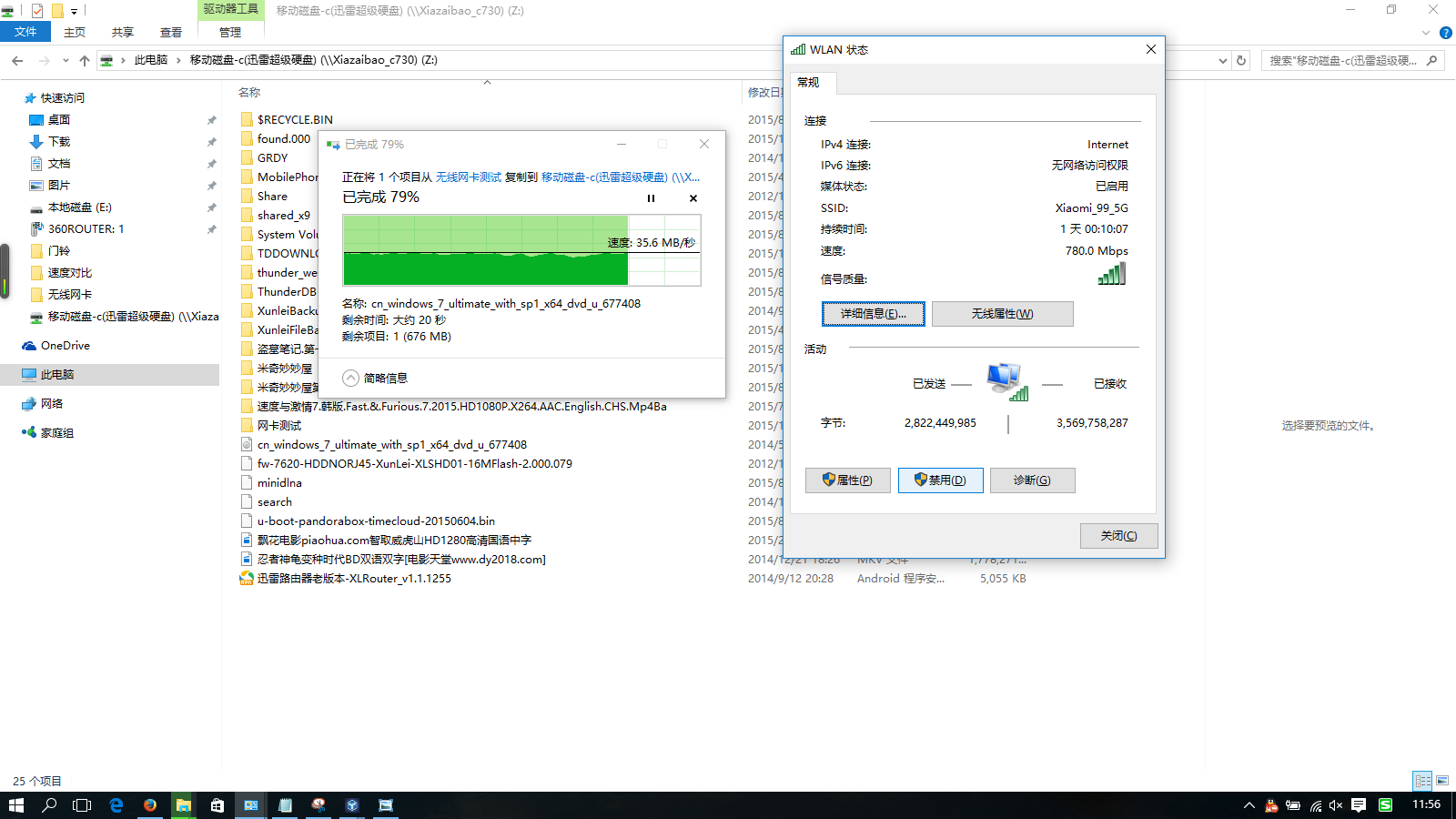Go back in Explorer navigation
The image size is (1456, 819).
(x=18, y=61)
